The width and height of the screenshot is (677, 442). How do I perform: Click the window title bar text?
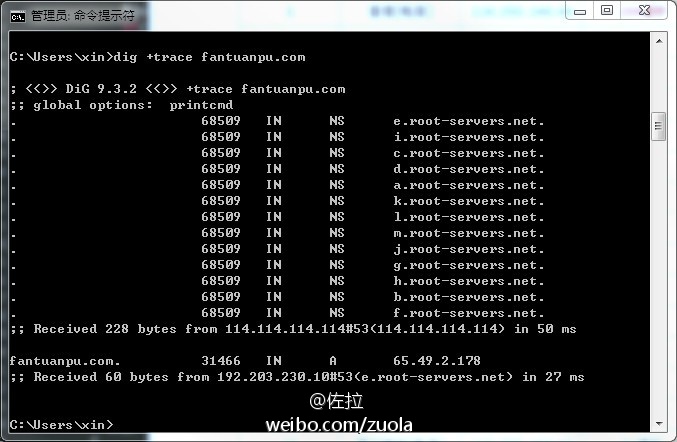[83, 16]
